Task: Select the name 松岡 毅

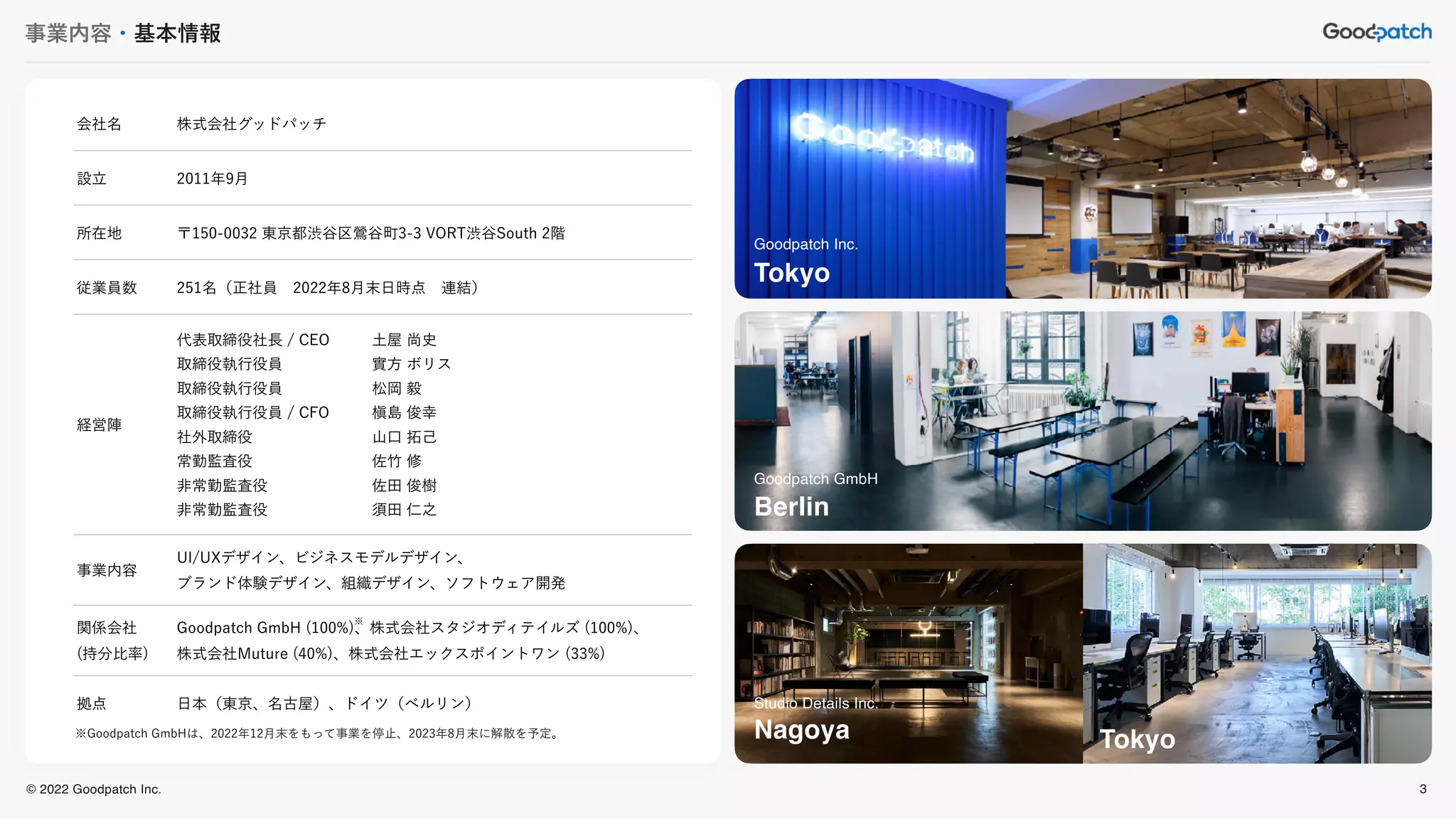Action: click(397, 388)
